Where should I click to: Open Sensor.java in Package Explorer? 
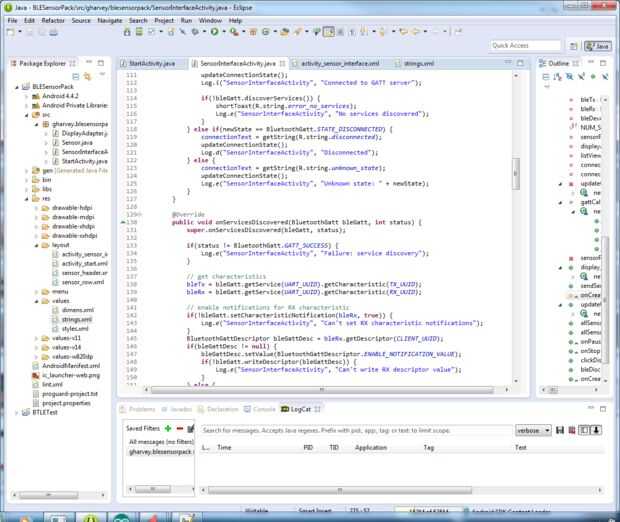click(77, 143)
